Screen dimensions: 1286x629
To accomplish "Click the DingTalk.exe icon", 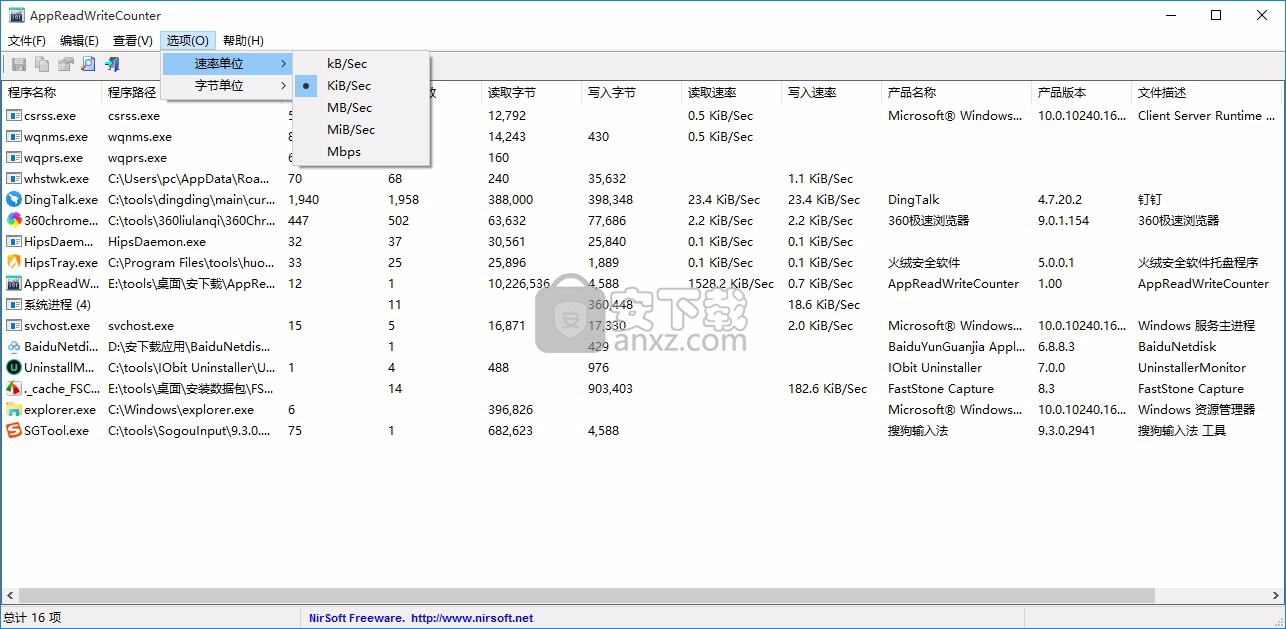I will pos(14,200).
